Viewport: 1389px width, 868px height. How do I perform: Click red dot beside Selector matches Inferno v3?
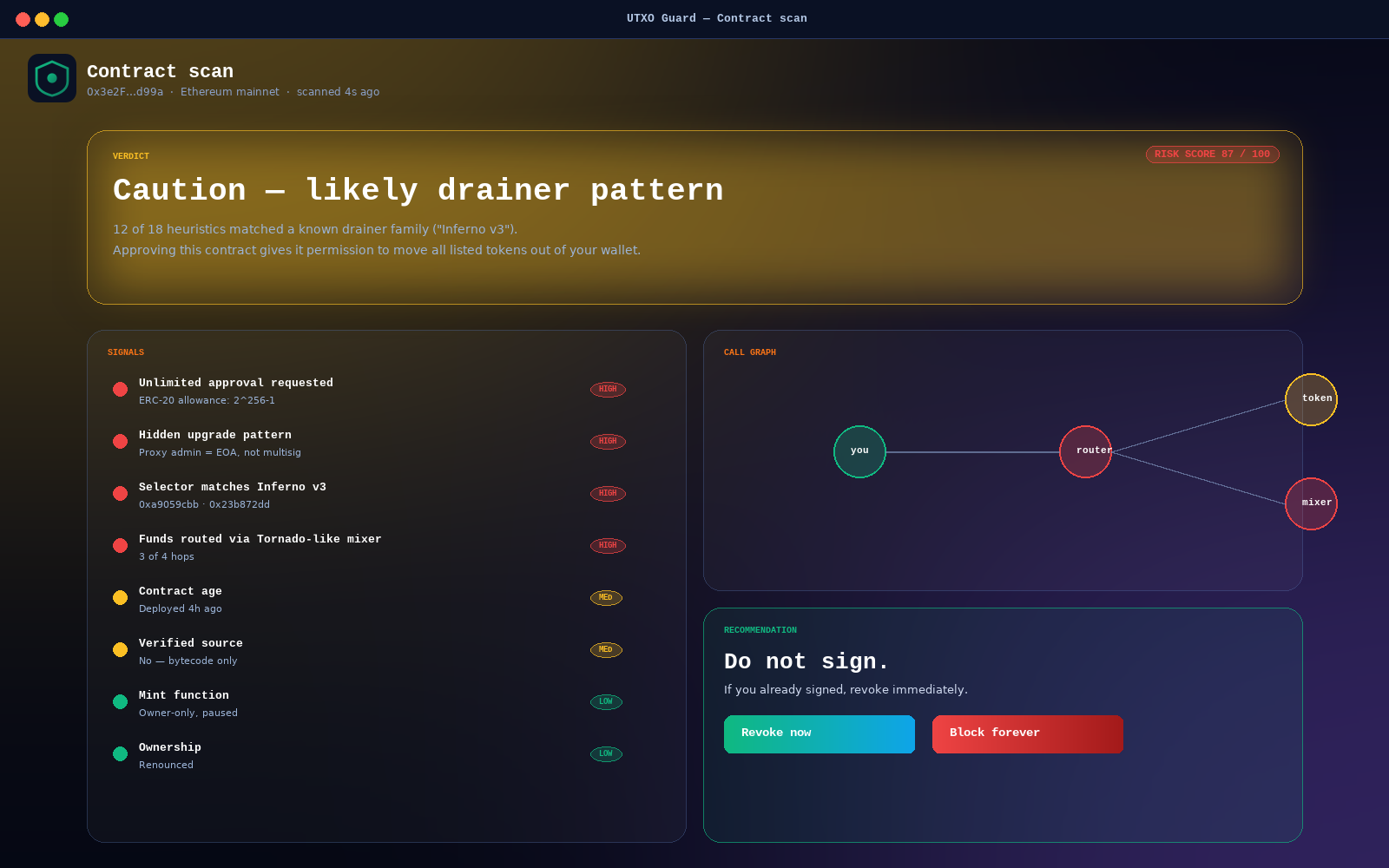pyautogui.click(x=120, y=493)
